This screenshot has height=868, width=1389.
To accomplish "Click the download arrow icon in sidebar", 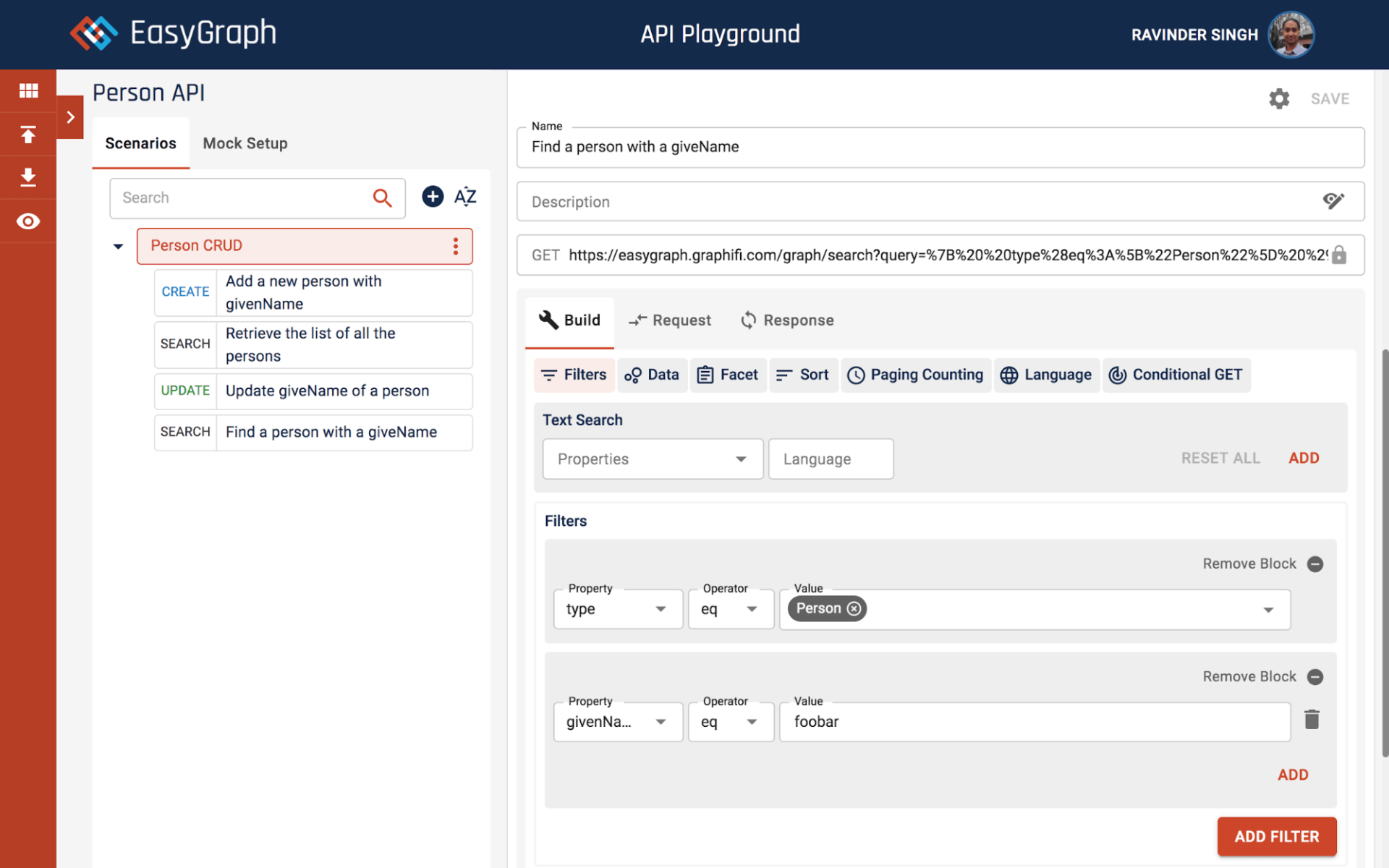I will tap(28, 177).
